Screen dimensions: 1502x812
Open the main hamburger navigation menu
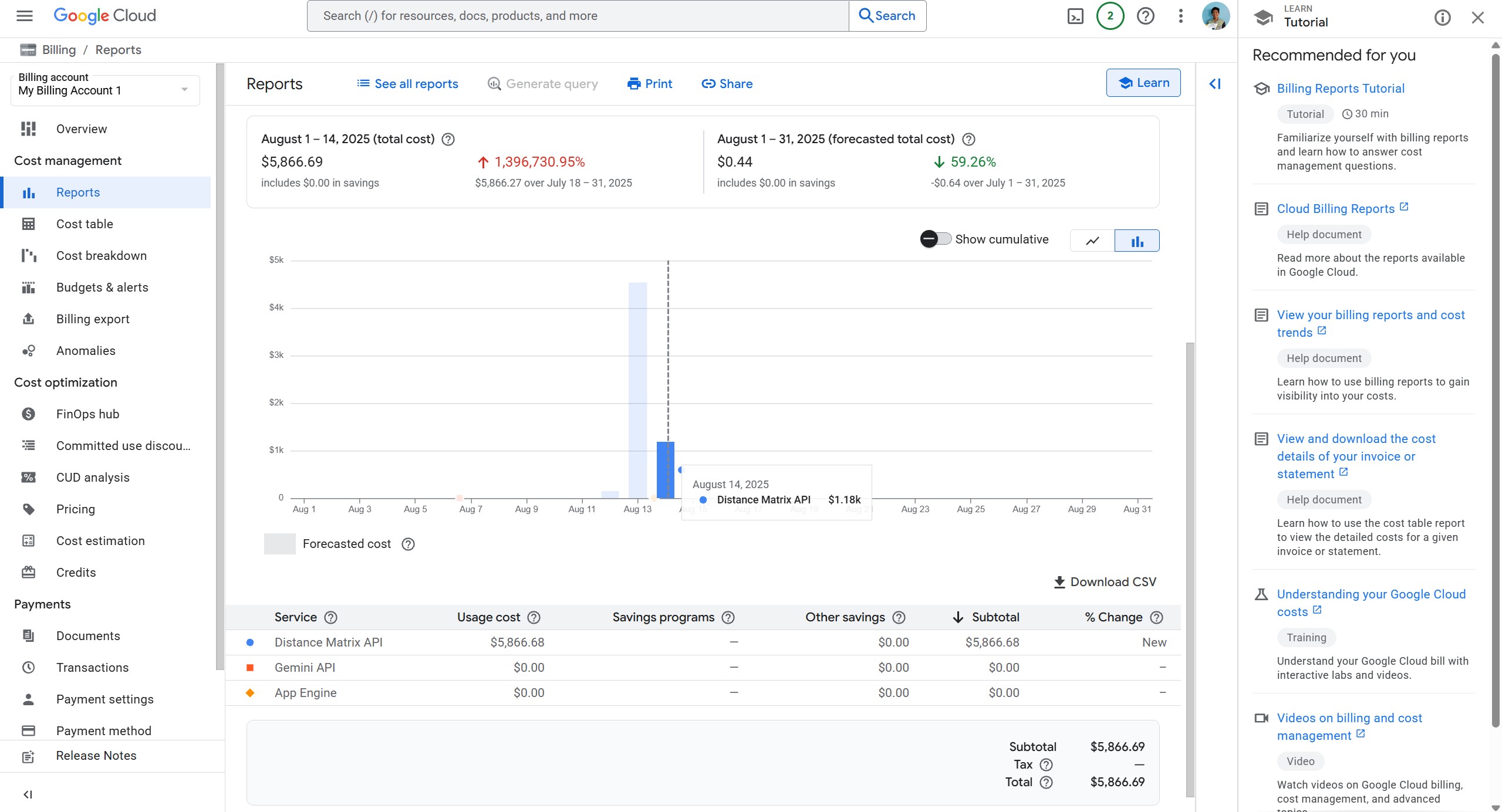point(24,16)
